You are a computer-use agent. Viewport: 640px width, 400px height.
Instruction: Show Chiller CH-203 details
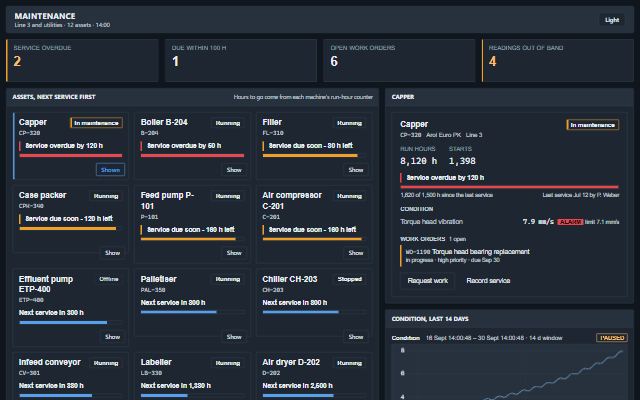point(356,337)
